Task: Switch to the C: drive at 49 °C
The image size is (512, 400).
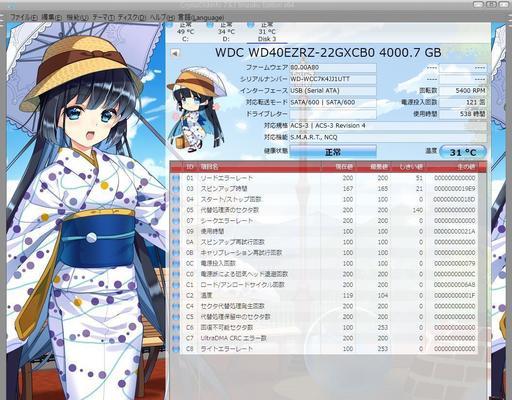Action: (186, 32)
